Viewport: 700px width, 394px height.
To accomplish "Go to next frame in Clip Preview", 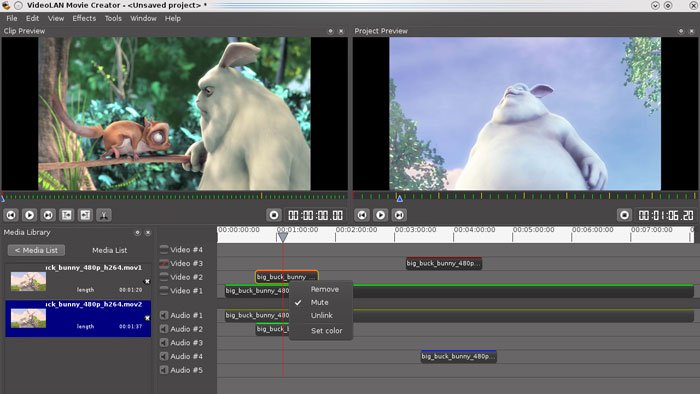I will (x=48, y=215).
